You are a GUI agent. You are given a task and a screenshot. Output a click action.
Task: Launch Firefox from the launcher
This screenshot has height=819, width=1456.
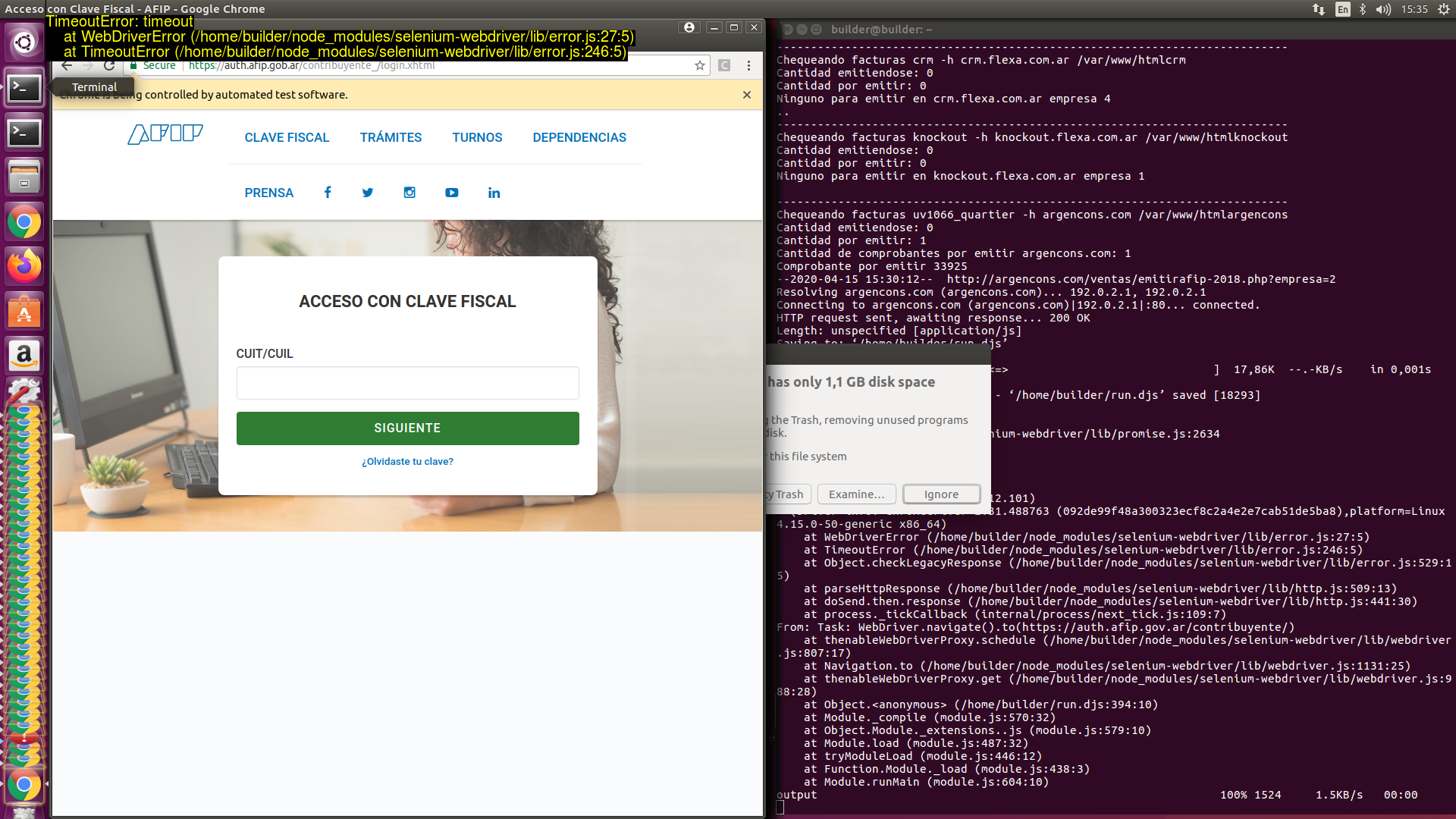tap(24, 267)
